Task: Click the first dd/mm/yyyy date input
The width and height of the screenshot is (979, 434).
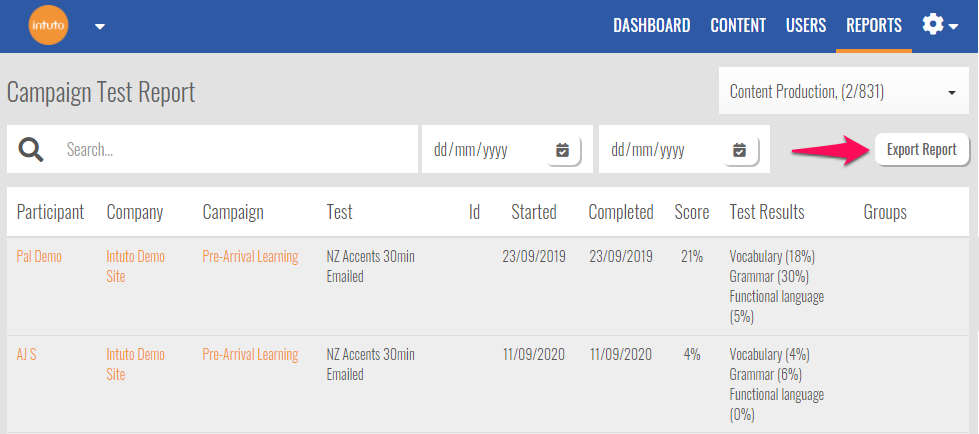Action: (485, 150)
